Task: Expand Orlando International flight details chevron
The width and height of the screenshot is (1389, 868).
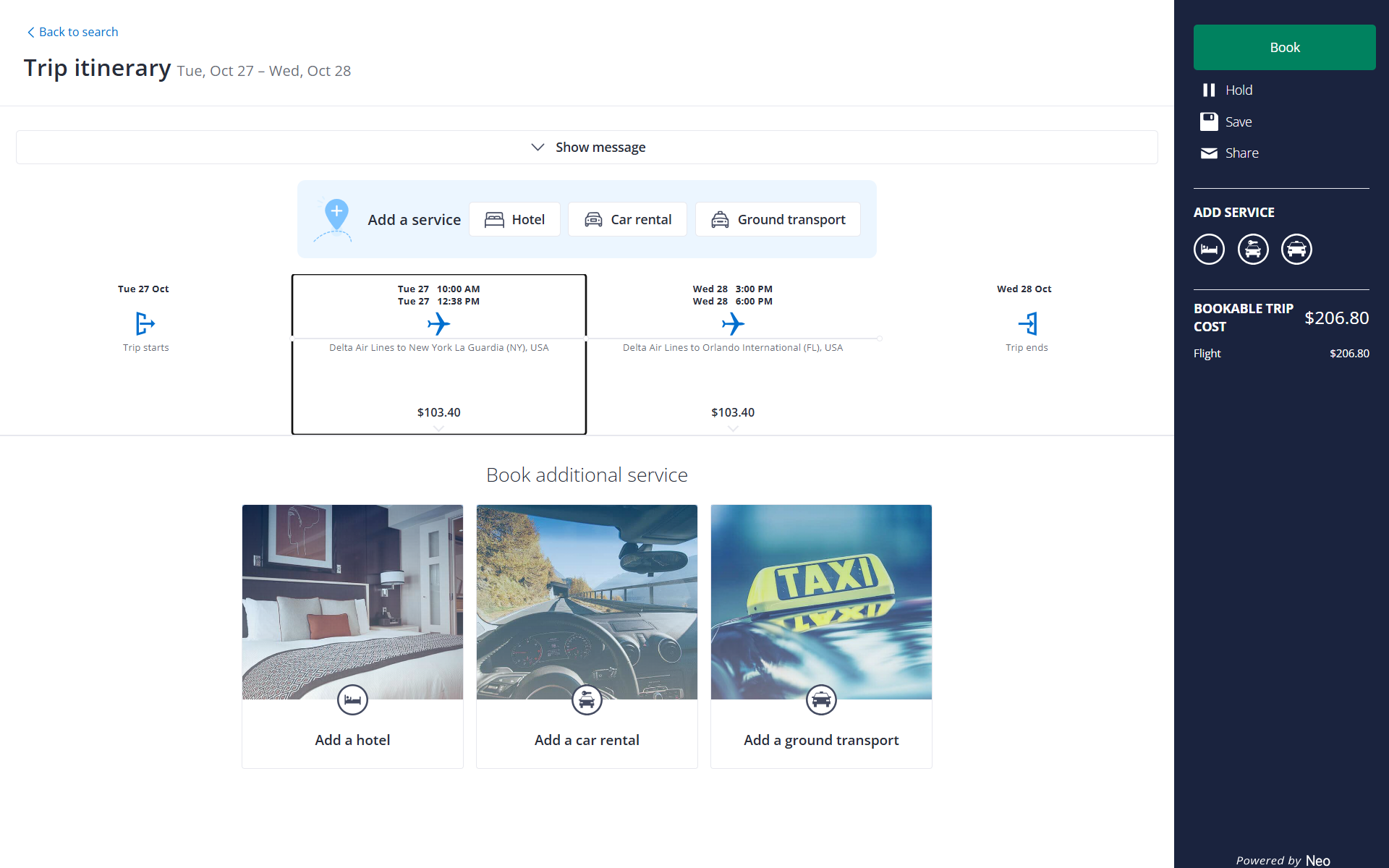Action: (733, 429)
